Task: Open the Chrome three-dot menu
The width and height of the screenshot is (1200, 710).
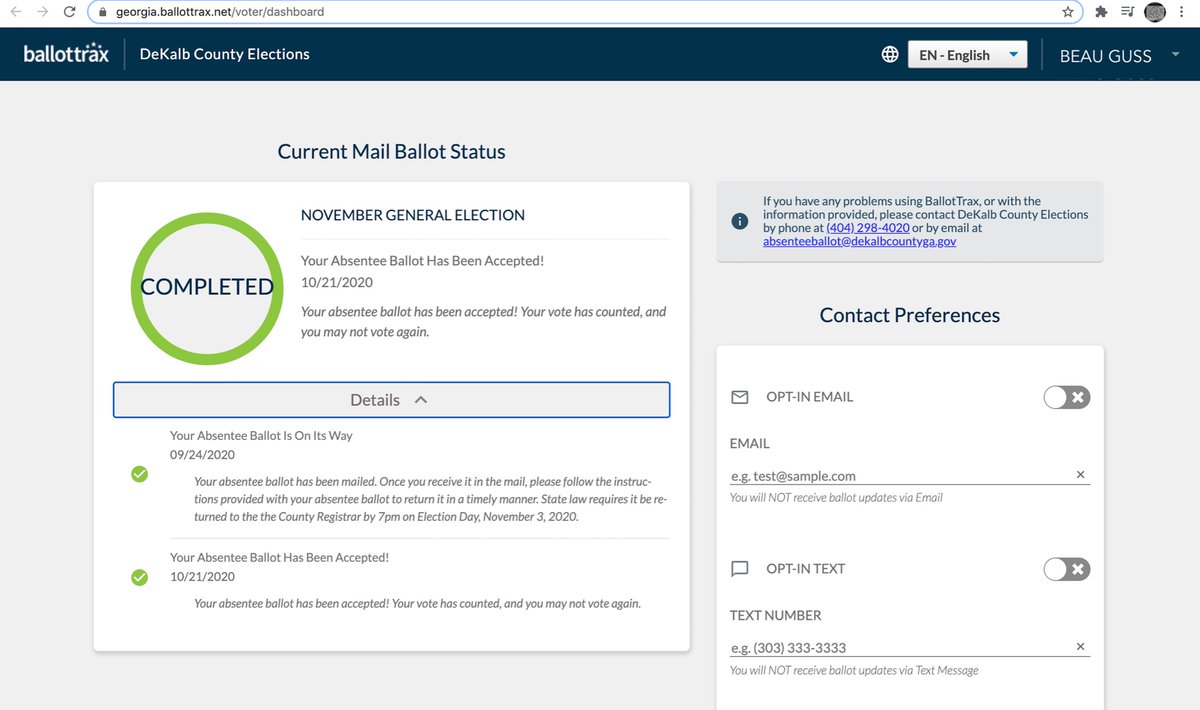Action: tap(1184, 12)
